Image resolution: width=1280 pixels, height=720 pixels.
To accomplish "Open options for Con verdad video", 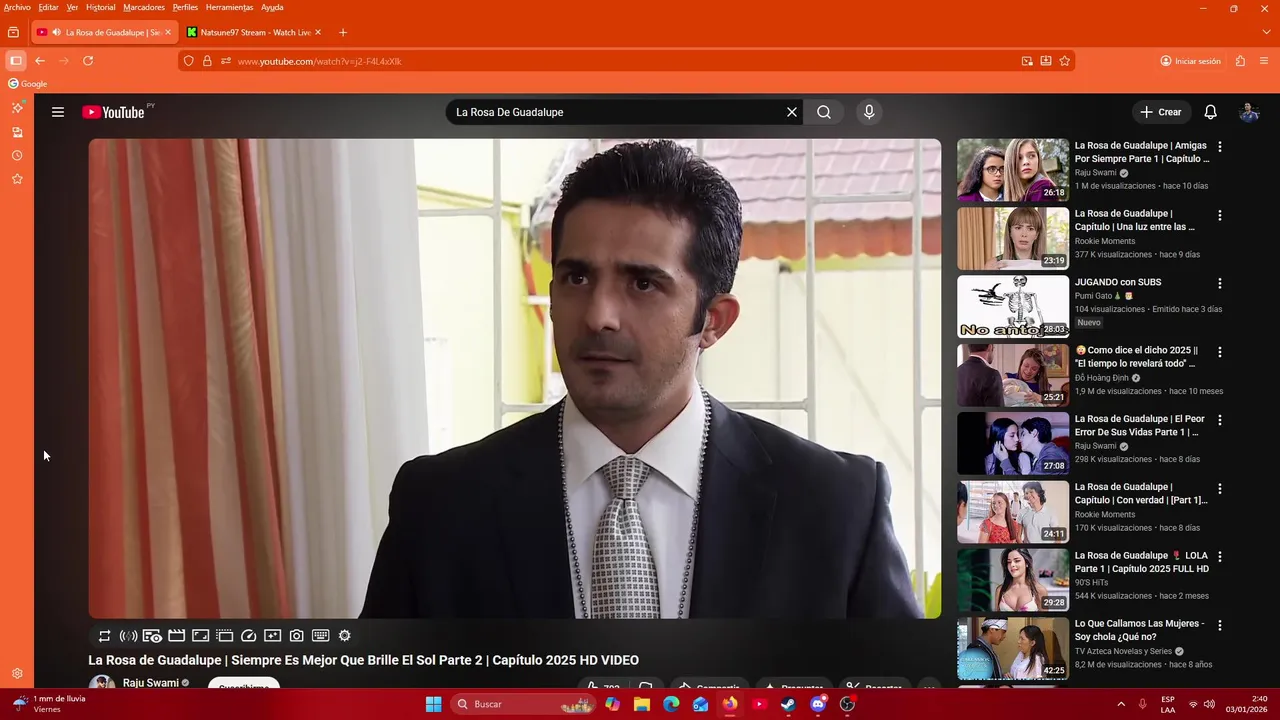I will coord(1219,488).
